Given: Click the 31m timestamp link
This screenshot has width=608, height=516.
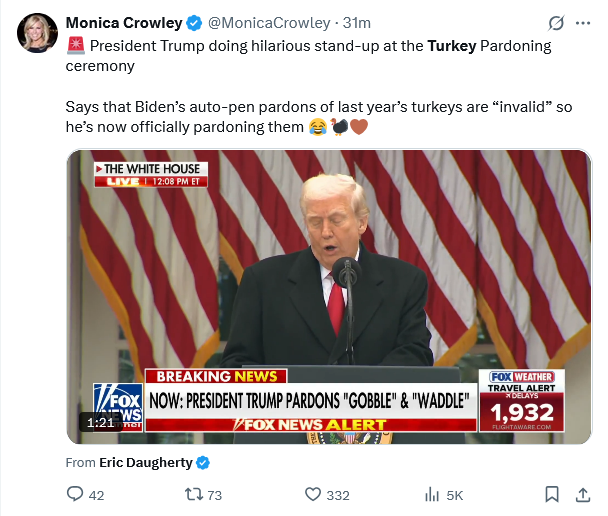Looking at the screenshot, I should [356, 23].
